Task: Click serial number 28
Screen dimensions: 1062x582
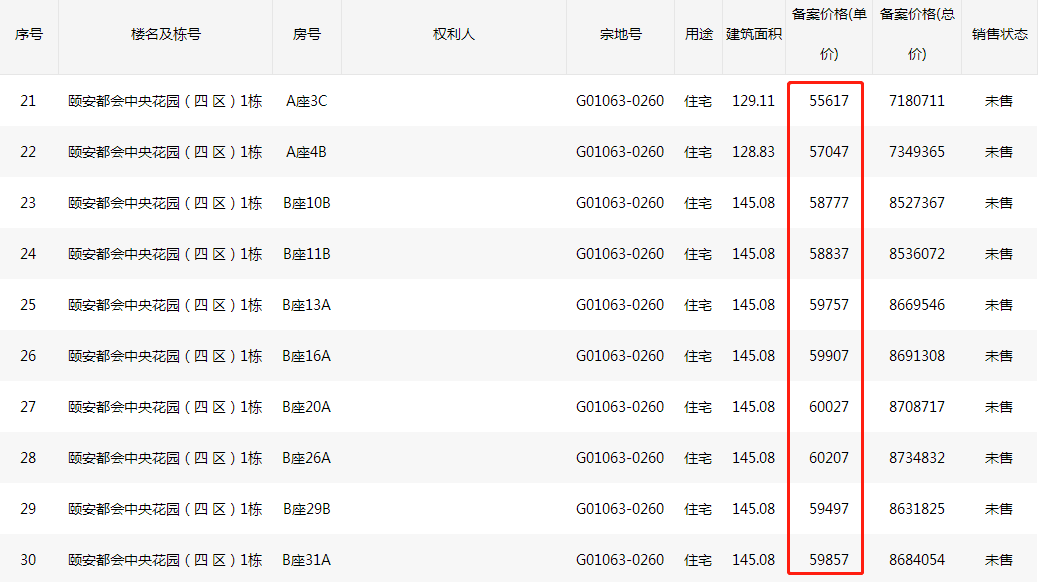Action: point(28,458)
